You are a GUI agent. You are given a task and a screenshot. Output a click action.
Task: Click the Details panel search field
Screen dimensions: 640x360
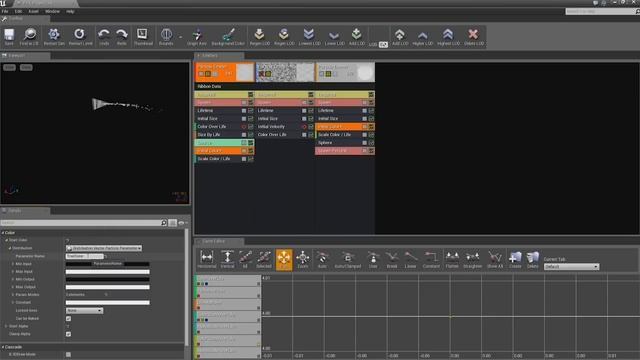tap(84, 223)
